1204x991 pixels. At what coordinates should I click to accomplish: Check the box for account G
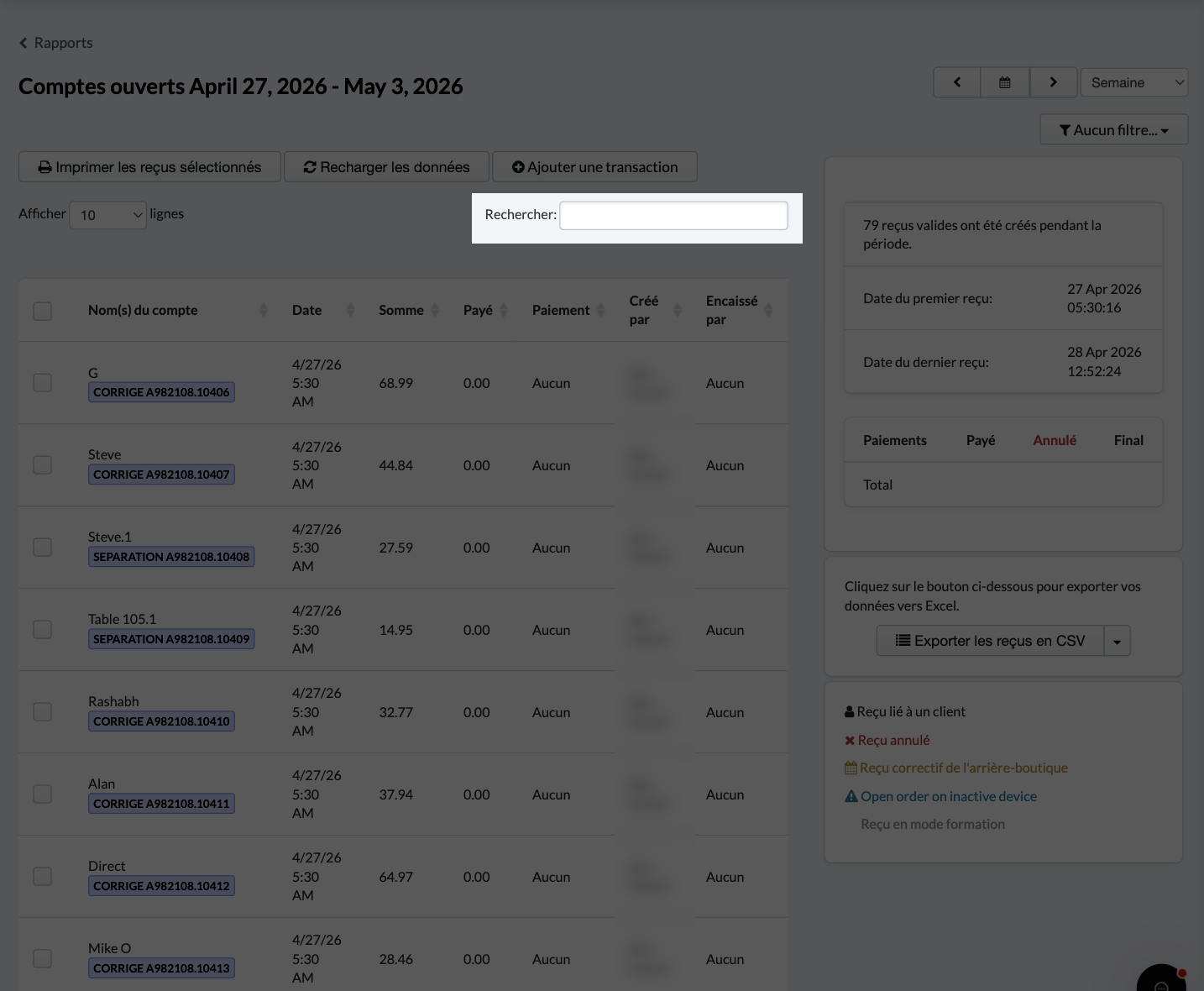tap(42, 383)
